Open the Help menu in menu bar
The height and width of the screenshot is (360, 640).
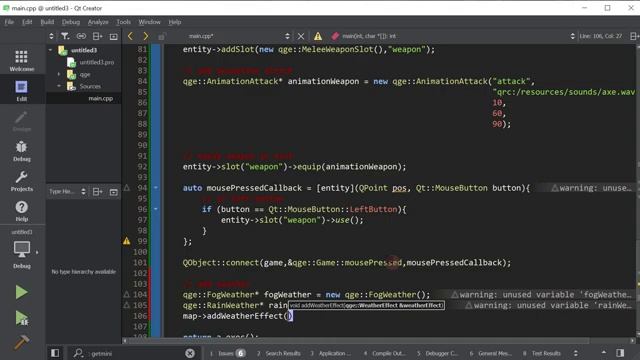[175, 22]
